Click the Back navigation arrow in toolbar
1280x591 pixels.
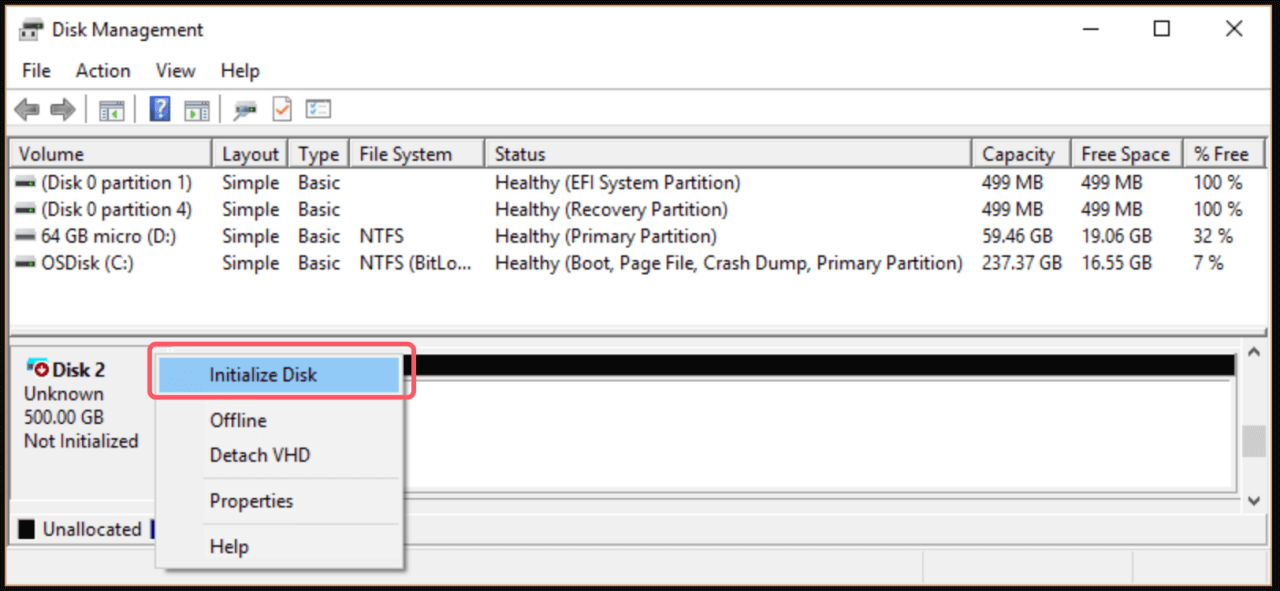point(27,108)
